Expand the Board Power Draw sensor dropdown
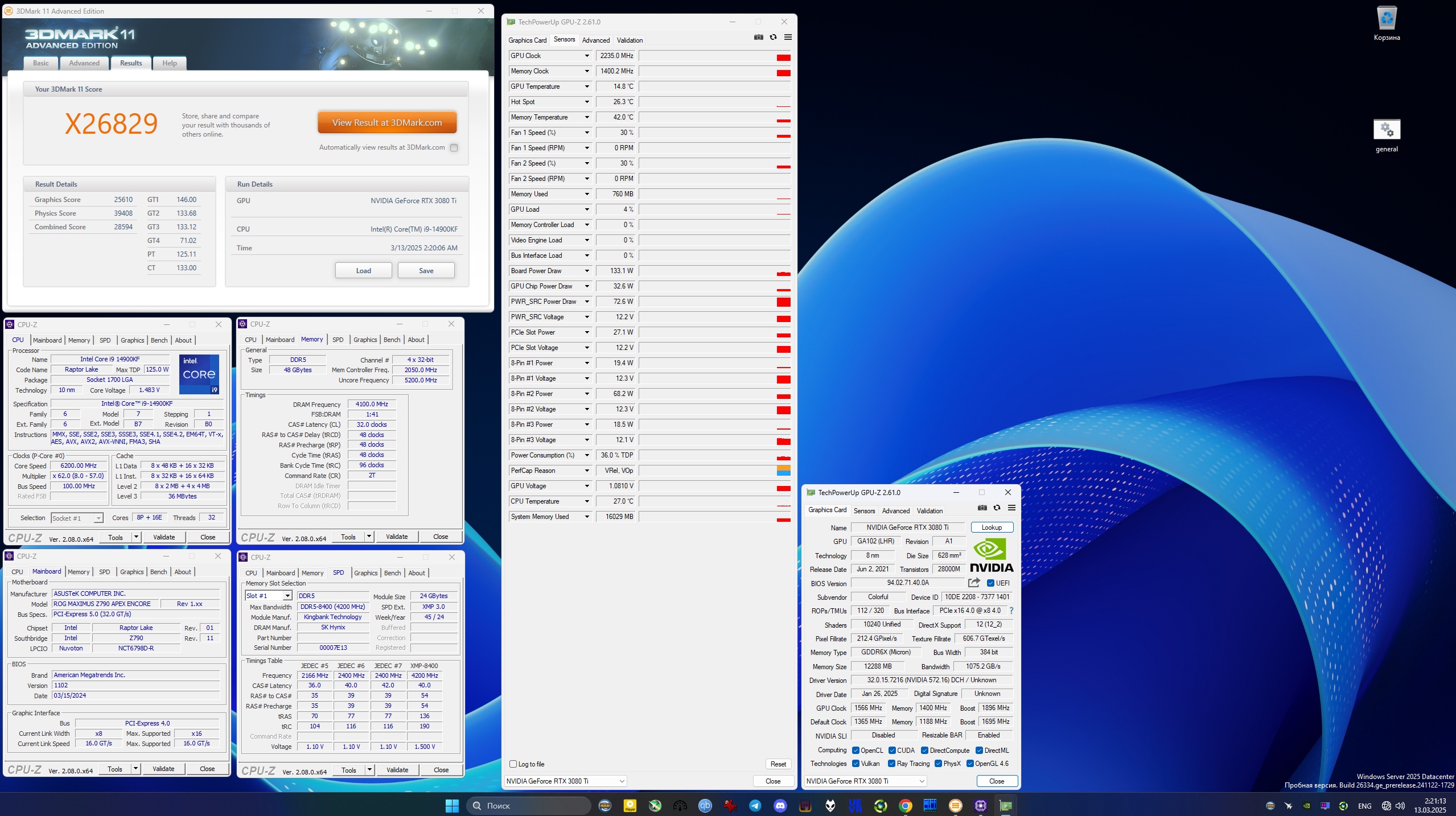Image resolution: width=1456 pixels, height=816 pixels. point(587,271)
